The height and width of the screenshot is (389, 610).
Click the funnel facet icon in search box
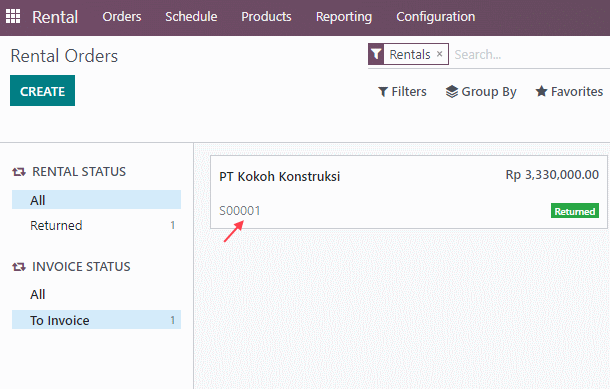[x=376, y=54]
